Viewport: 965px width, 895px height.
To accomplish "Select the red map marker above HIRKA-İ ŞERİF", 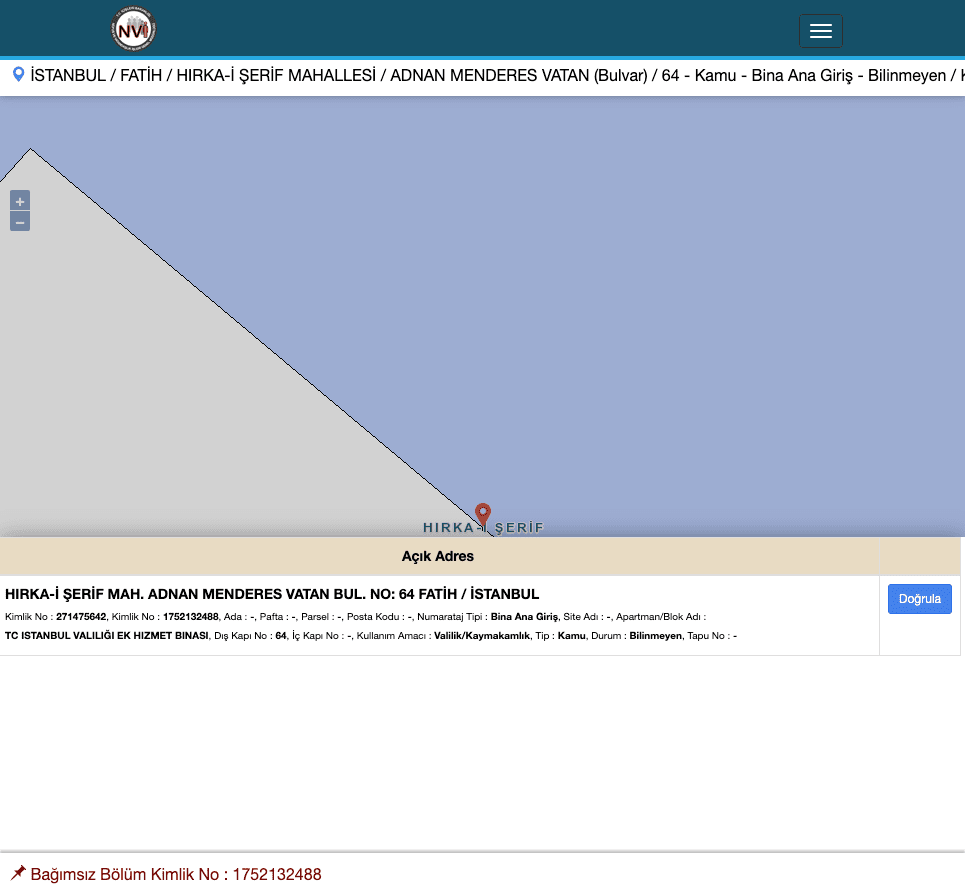I will (483, 510).
